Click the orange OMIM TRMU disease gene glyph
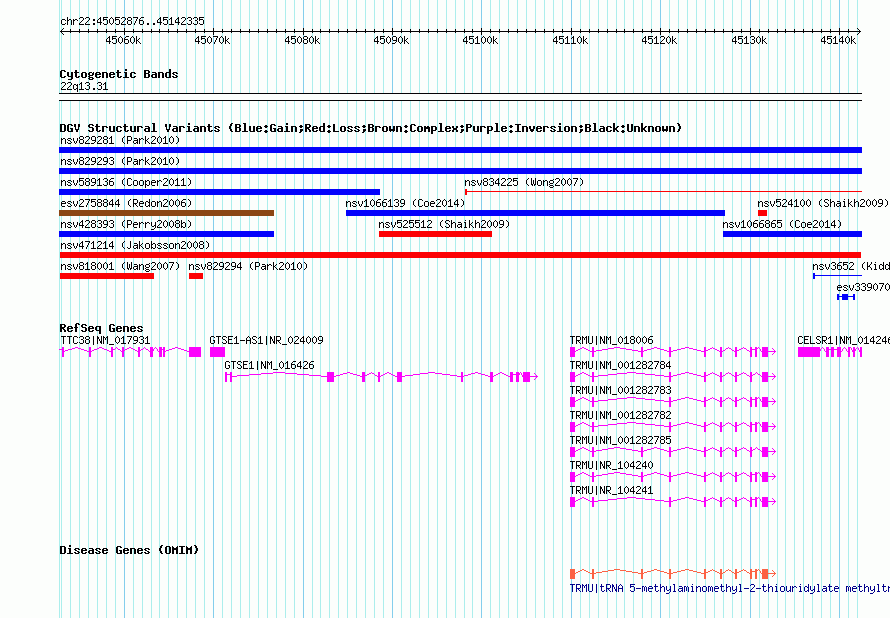This screenshot has height=618, width=890. [x=673, y=574]
